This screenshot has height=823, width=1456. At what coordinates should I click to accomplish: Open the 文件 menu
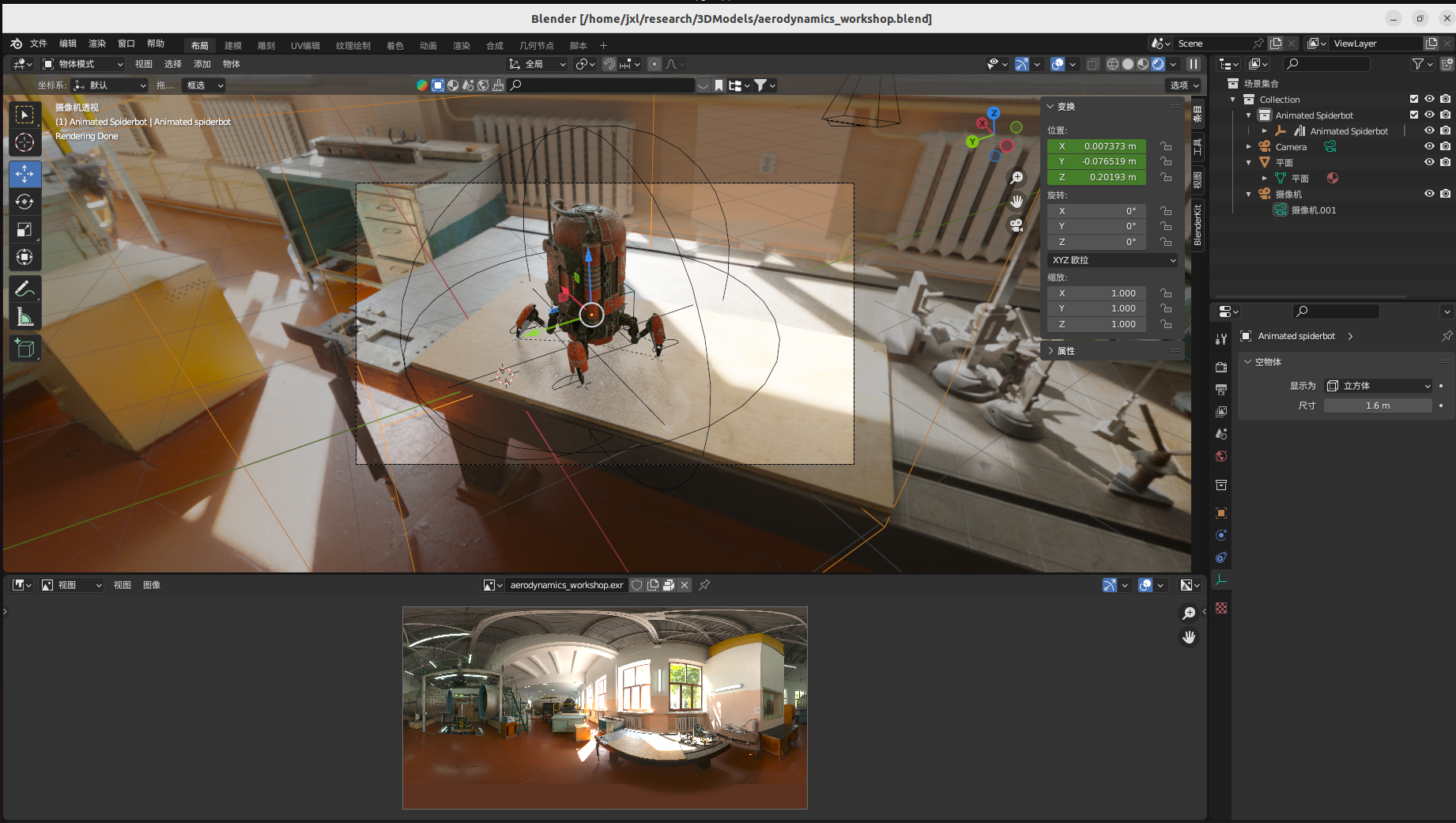coord(39,43)
